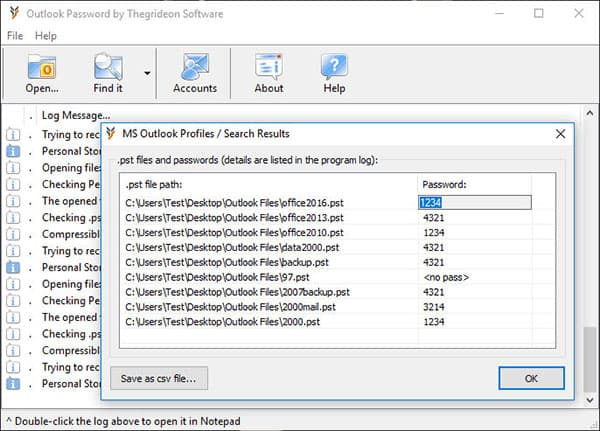Start searching with the Find it icon
The height and width of the screenshot is (431, 600).
coord(108,73)
